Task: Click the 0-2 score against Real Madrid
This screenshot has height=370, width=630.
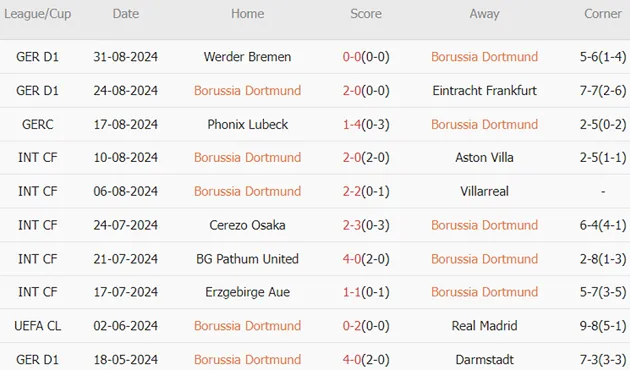Action: pyautogui.click(x=352, y=326)
